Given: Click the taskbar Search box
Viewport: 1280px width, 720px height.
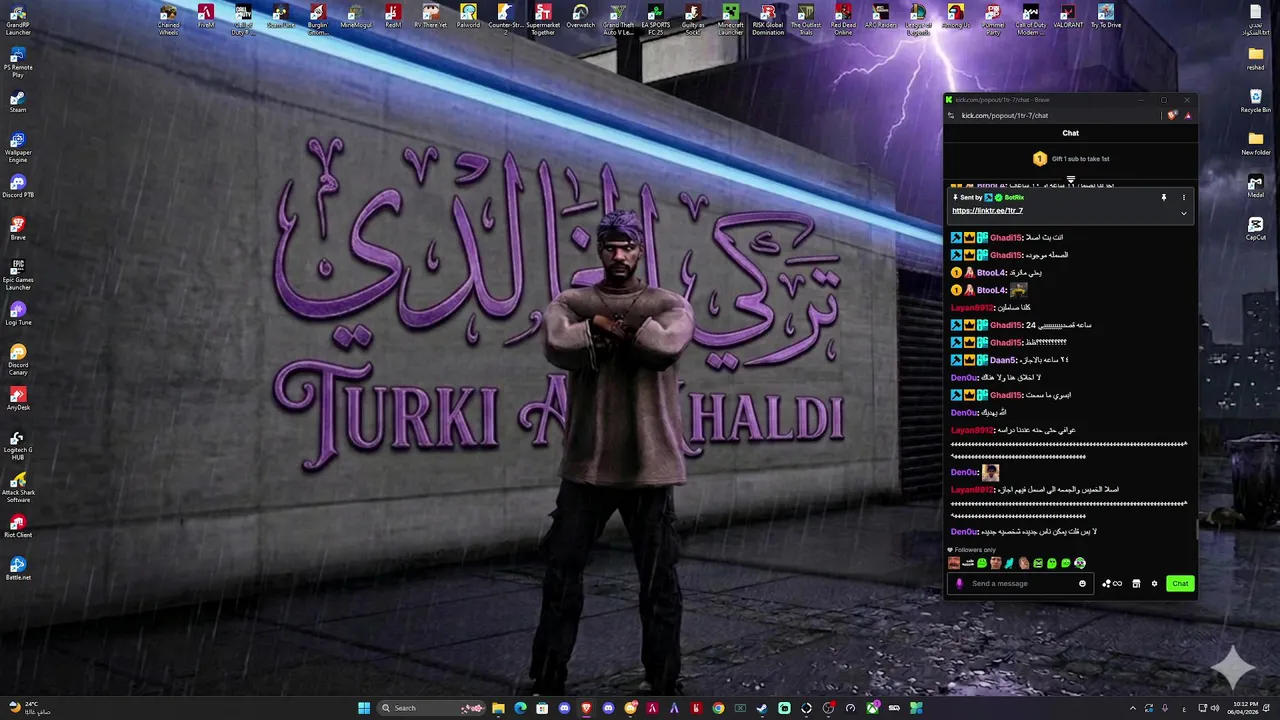Looking at the screenshot, I should click(x=432, y=708).
